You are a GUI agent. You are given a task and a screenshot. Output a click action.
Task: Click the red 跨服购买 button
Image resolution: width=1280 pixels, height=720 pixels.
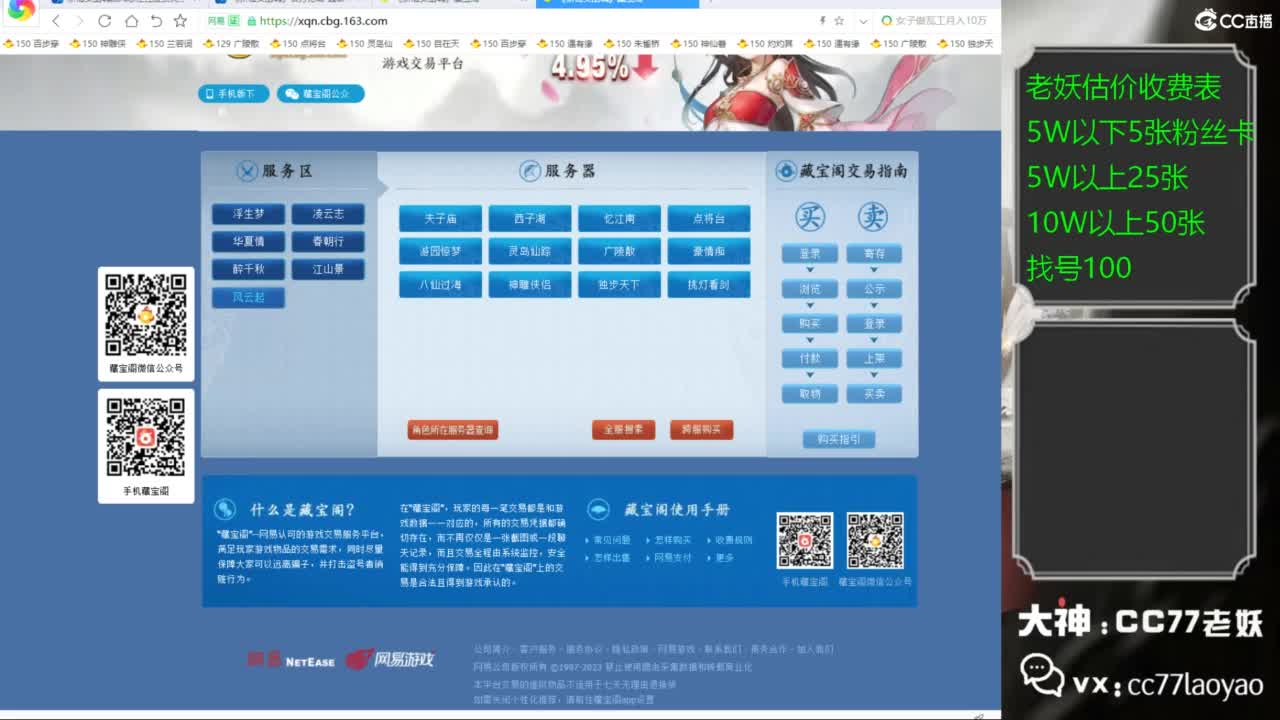click(702, 430)
